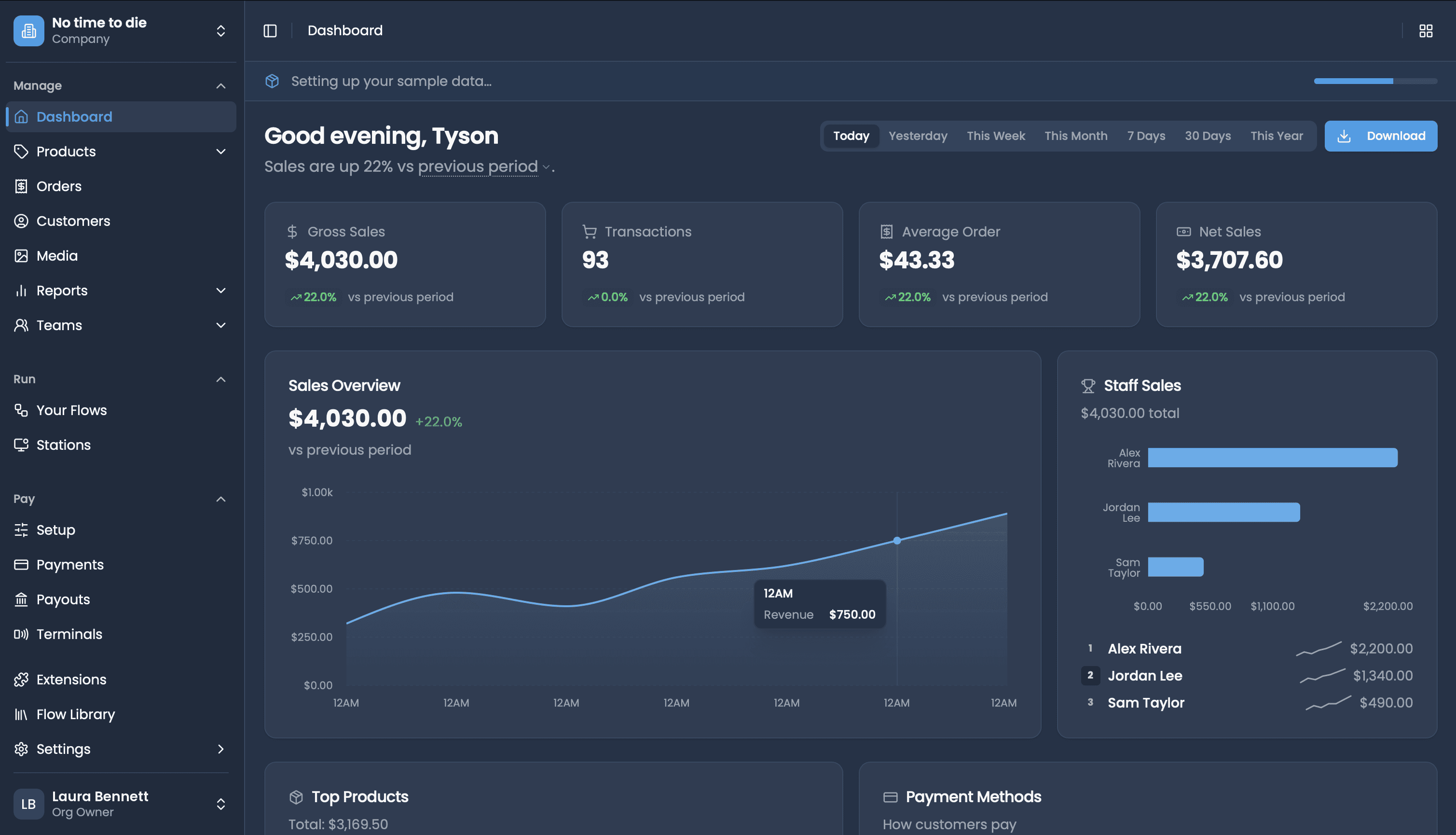
Task: Click Jordan Lee in staff ranking
Action: tap(1144, 676)
